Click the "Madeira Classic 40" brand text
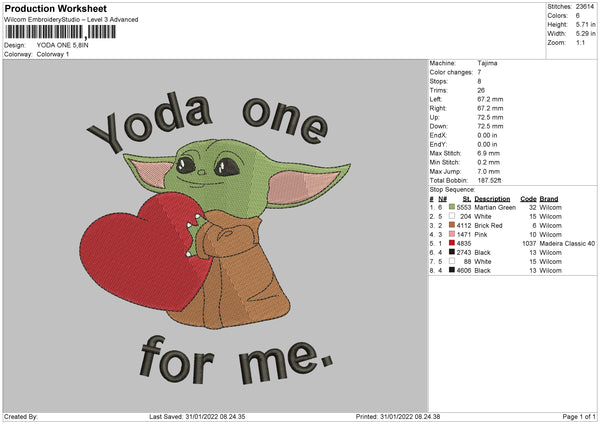Screen dimensions: 600x424 [x=567, y=243]
